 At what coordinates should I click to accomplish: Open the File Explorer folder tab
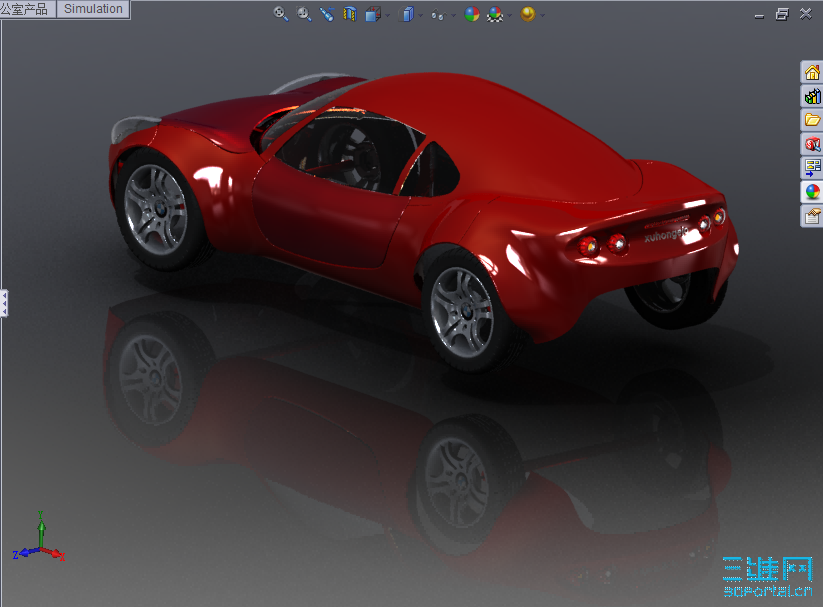pos(812,120)
